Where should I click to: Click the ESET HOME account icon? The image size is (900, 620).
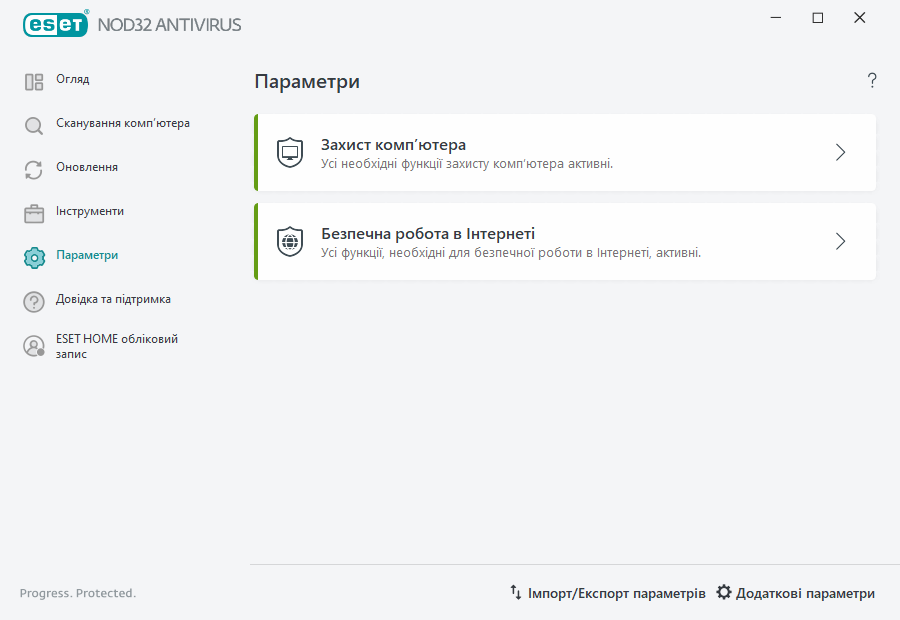33,346
